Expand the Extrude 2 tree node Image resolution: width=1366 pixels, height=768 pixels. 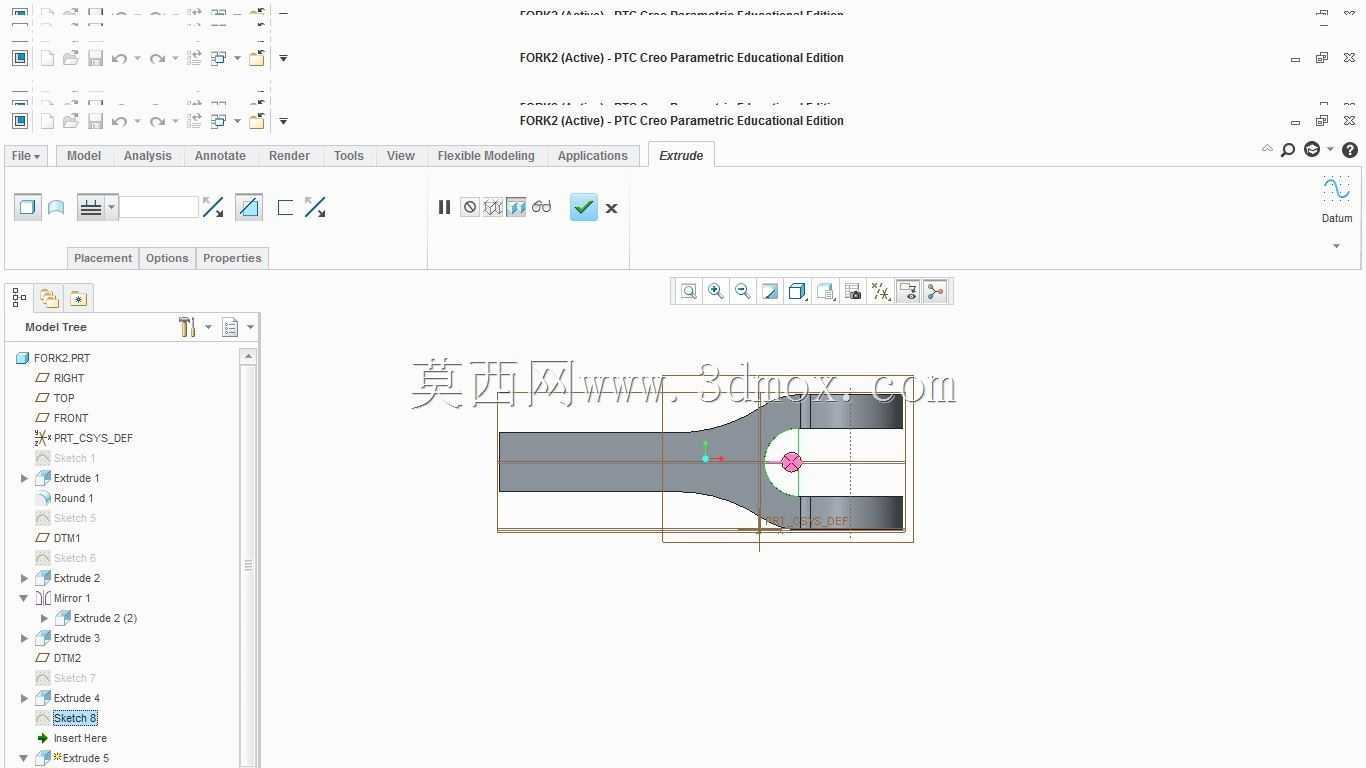point(25,578)
